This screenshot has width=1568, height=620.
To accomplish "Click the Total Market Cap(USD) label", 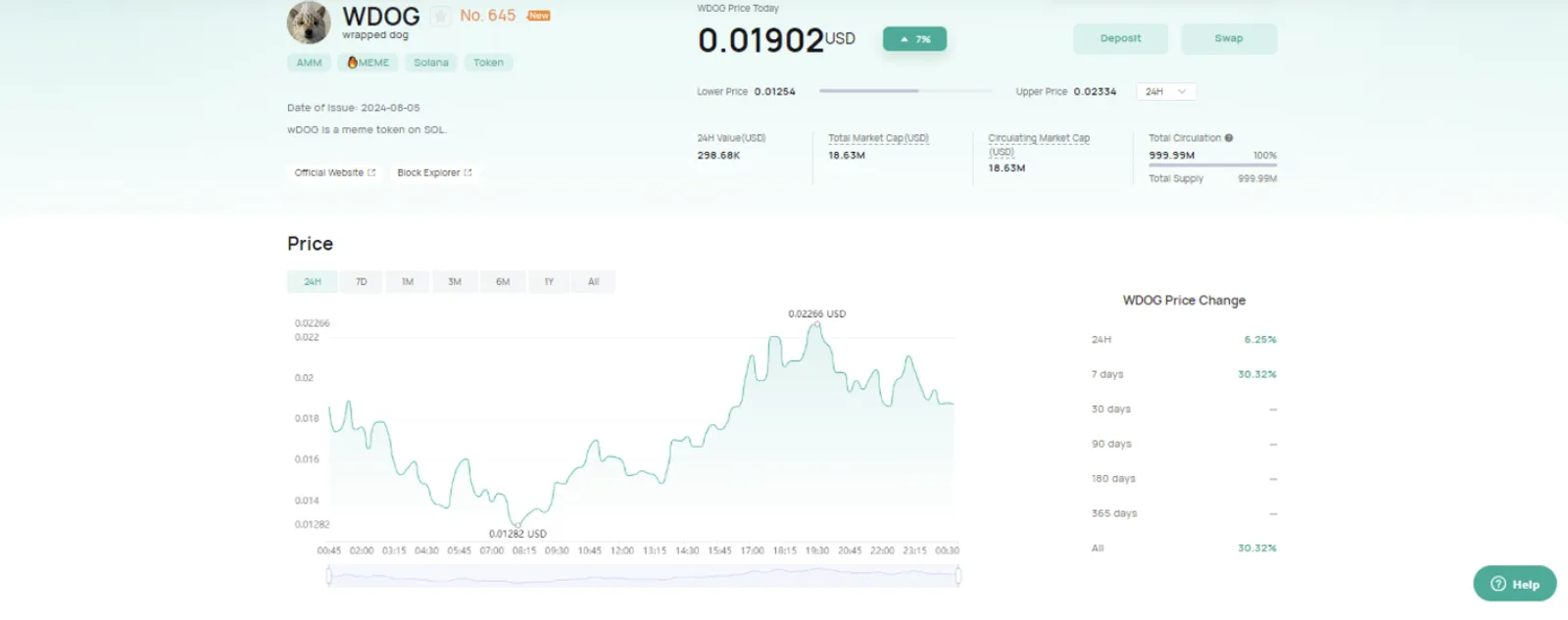I will click(878, 138).
